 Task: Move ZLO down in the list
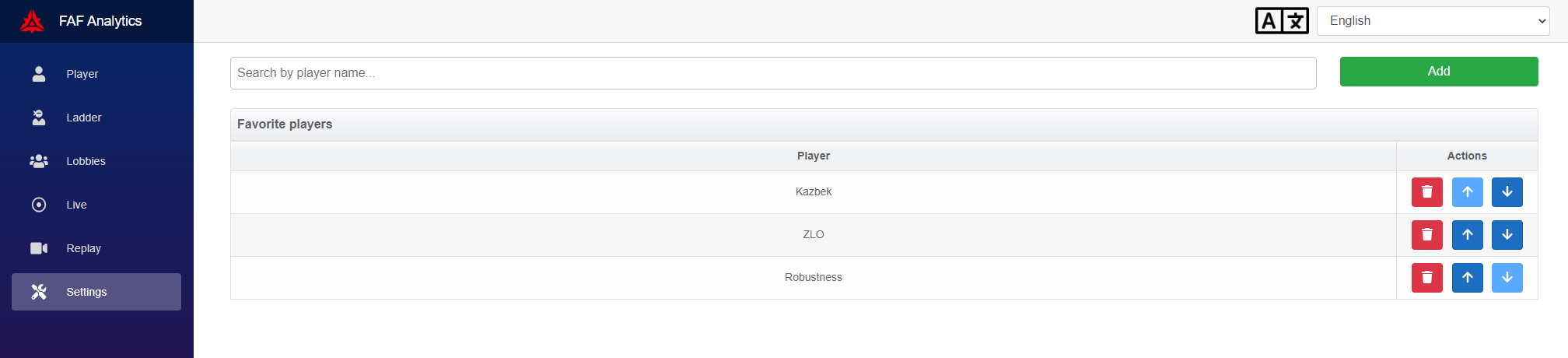coord(1507,235)
